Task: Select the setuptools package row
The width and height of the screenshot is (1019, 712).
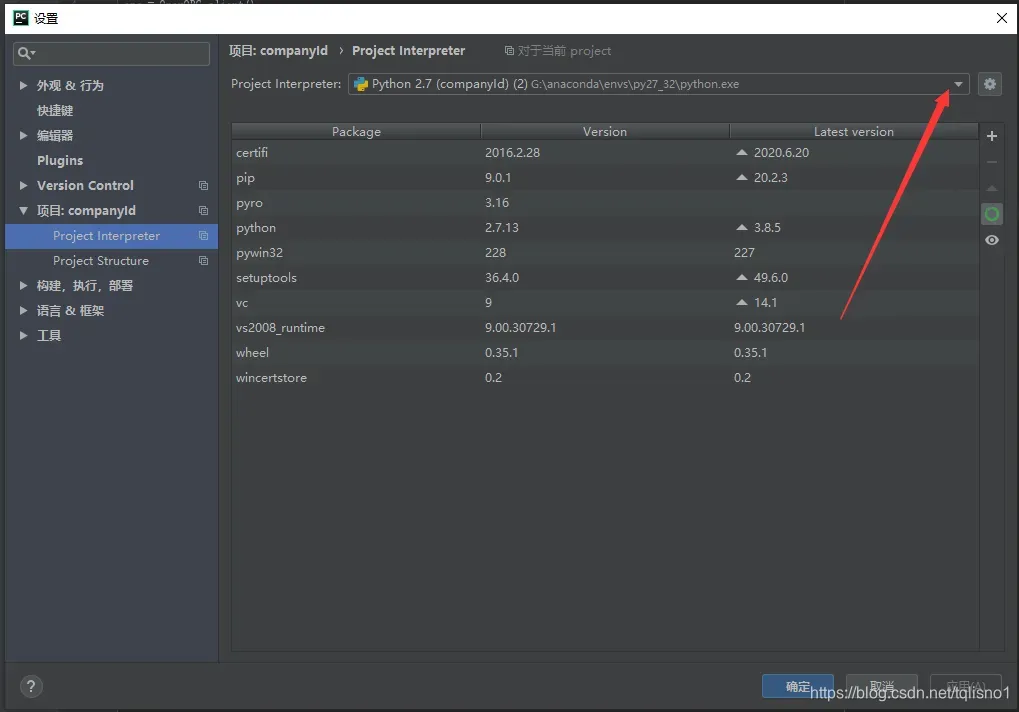Action: click(605, 277)
